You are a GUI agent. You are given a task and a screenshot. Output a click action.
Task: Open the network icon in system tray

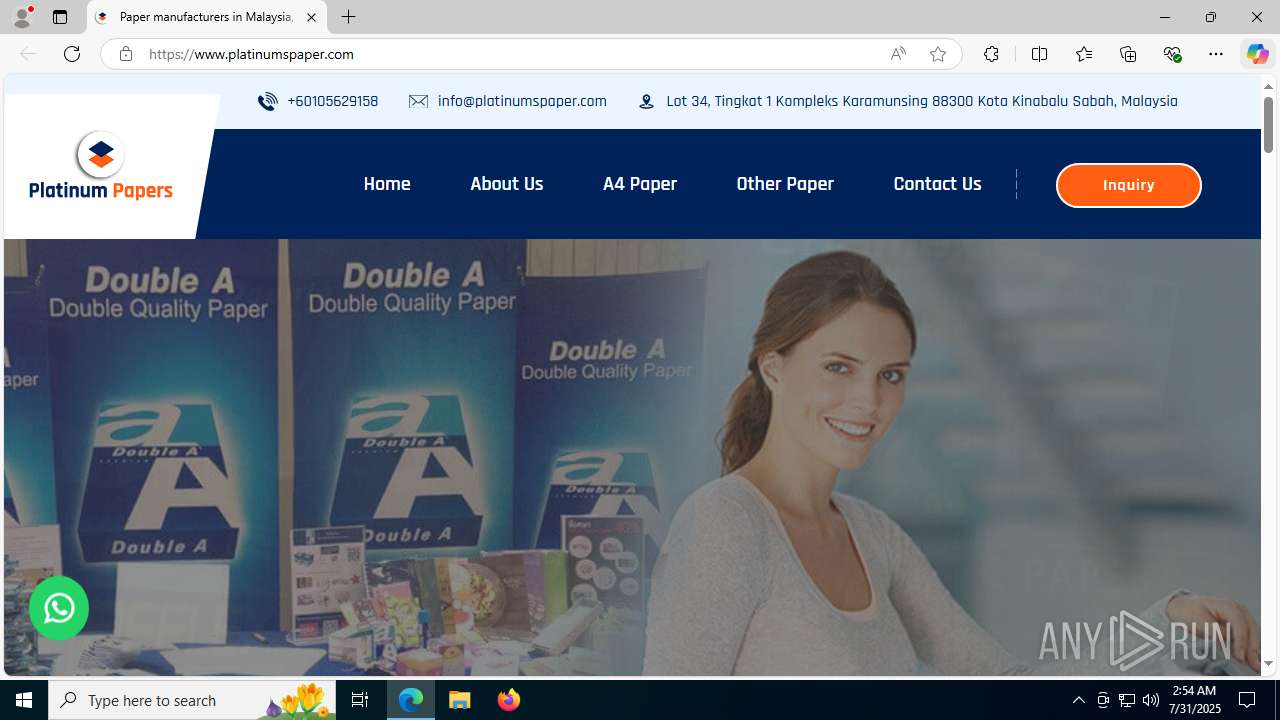1127,700
